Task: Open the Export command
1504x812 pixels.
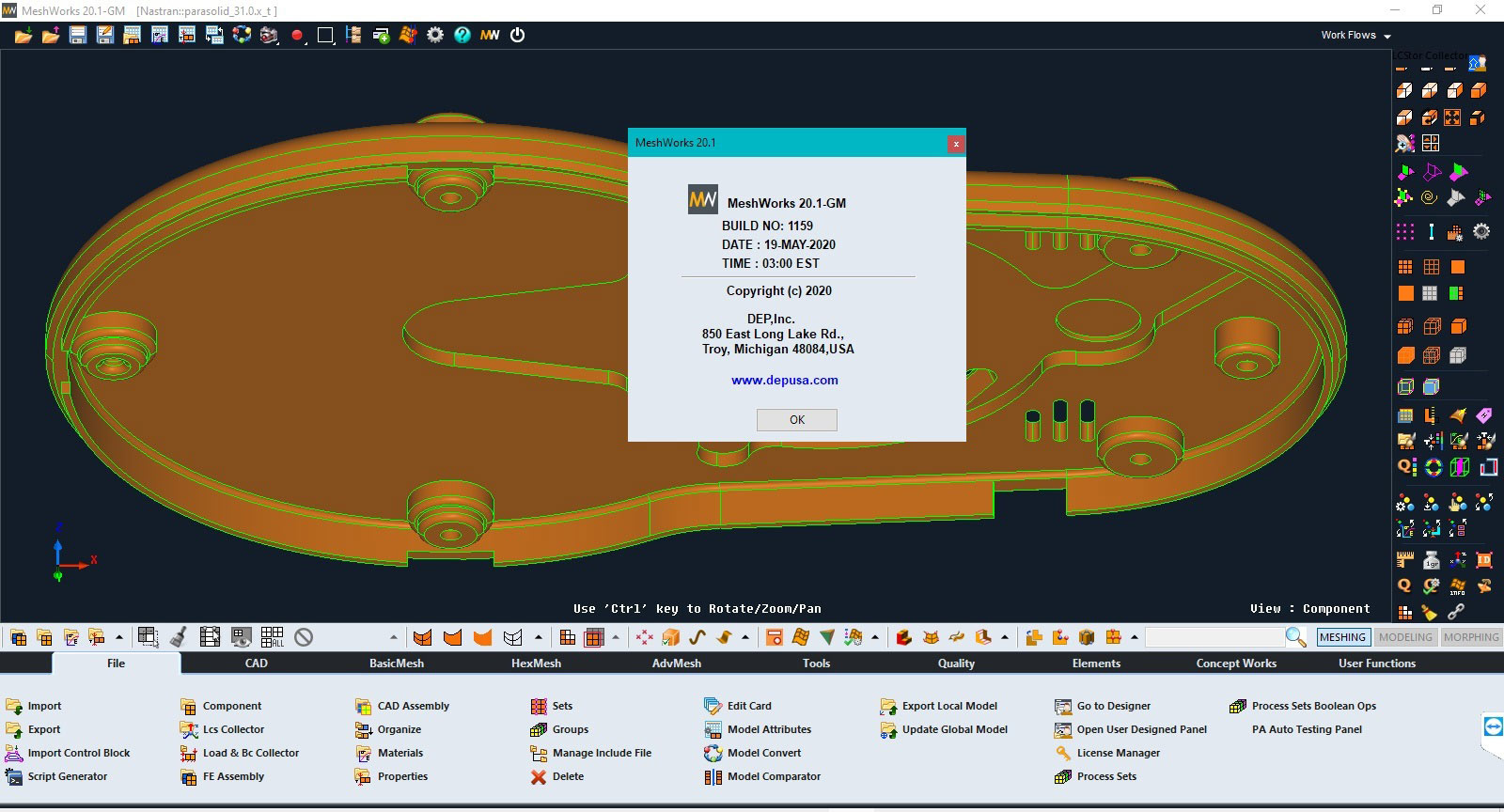Action: (33, 729)
